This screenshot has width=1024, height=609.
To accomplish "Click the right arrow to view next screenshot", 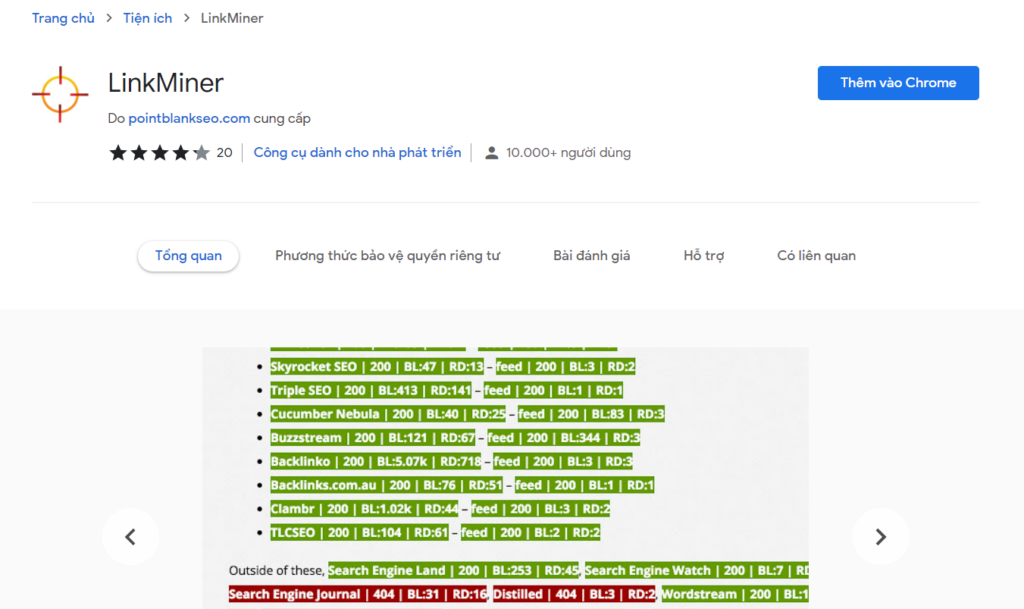I will coord(880,537).
